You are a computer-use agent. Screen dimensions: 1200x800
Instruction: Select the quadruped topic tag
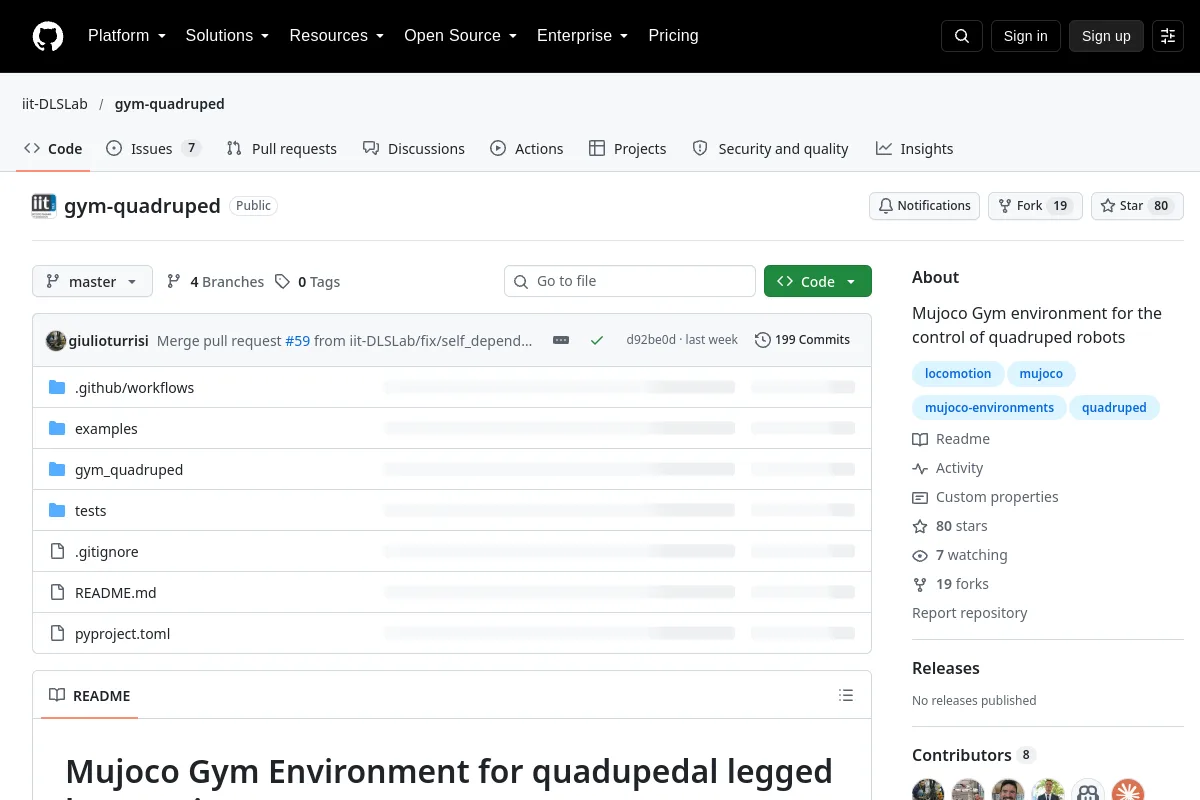[1114, 408]
